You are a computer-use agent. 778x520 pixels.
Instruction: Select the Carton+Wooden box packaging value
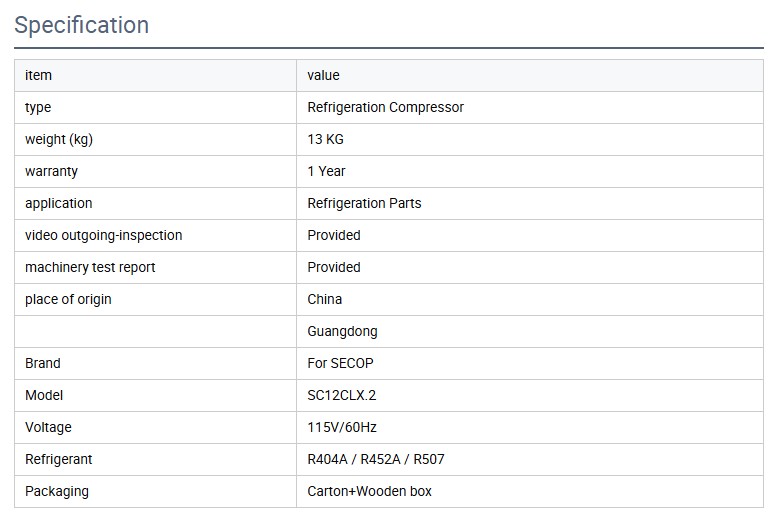369,491
